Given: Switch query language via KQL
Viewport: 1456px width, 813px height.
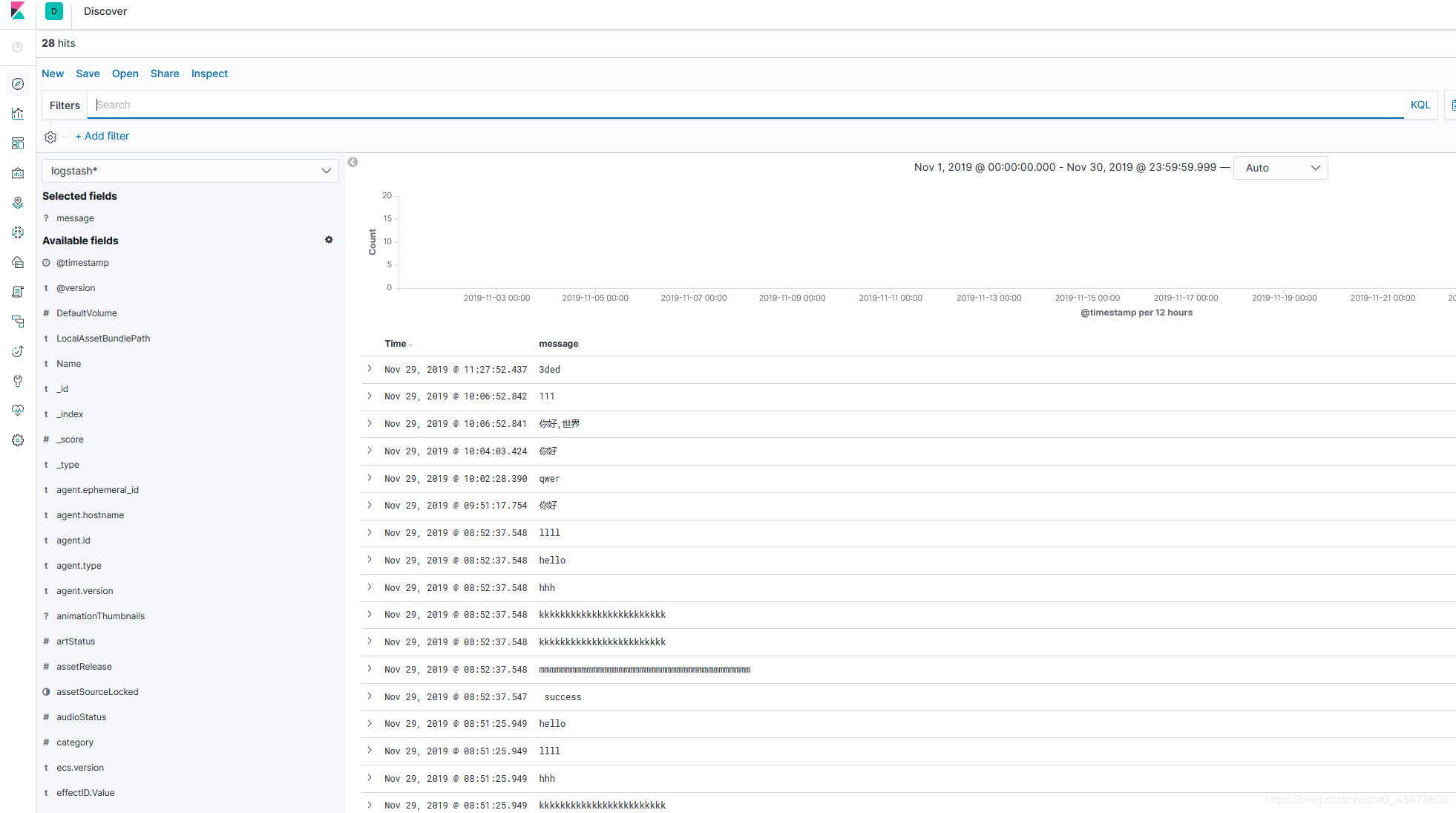Looking at the screenshot, I should pos(1420,105).
